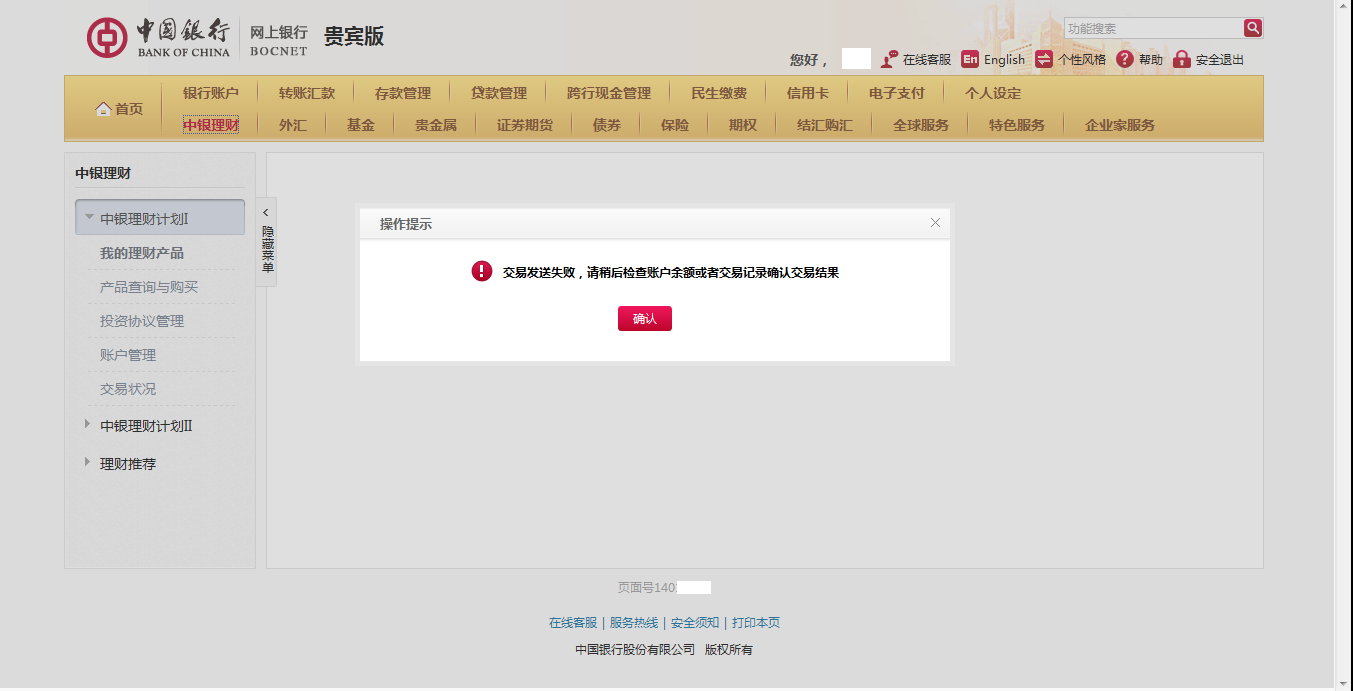Click the 在线客服 header text link
This screenshot has width=1353, height=691.
927,60
